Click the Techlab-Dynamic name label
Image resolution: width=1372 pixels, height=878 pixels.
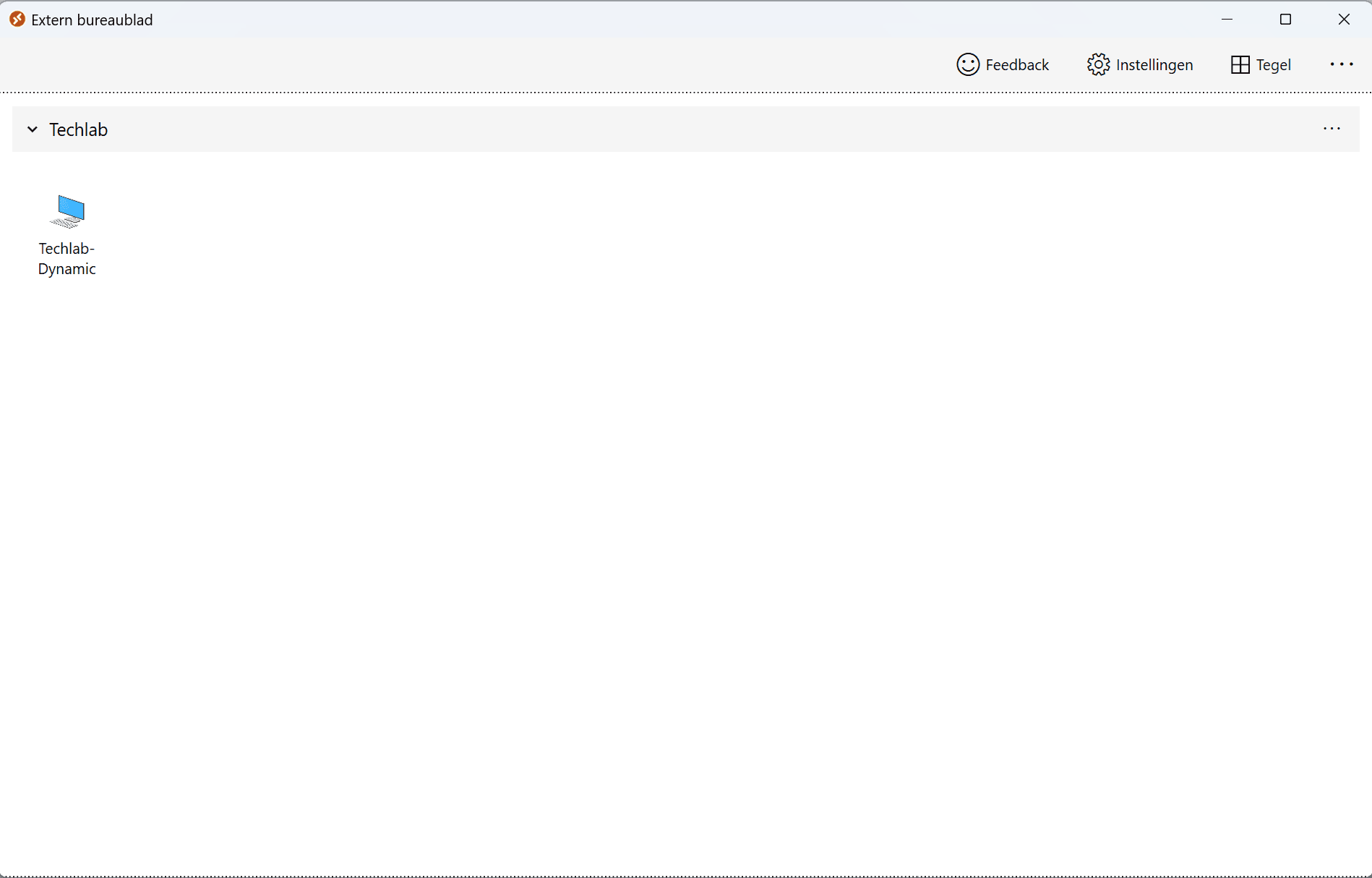click(x=67, y=259)
